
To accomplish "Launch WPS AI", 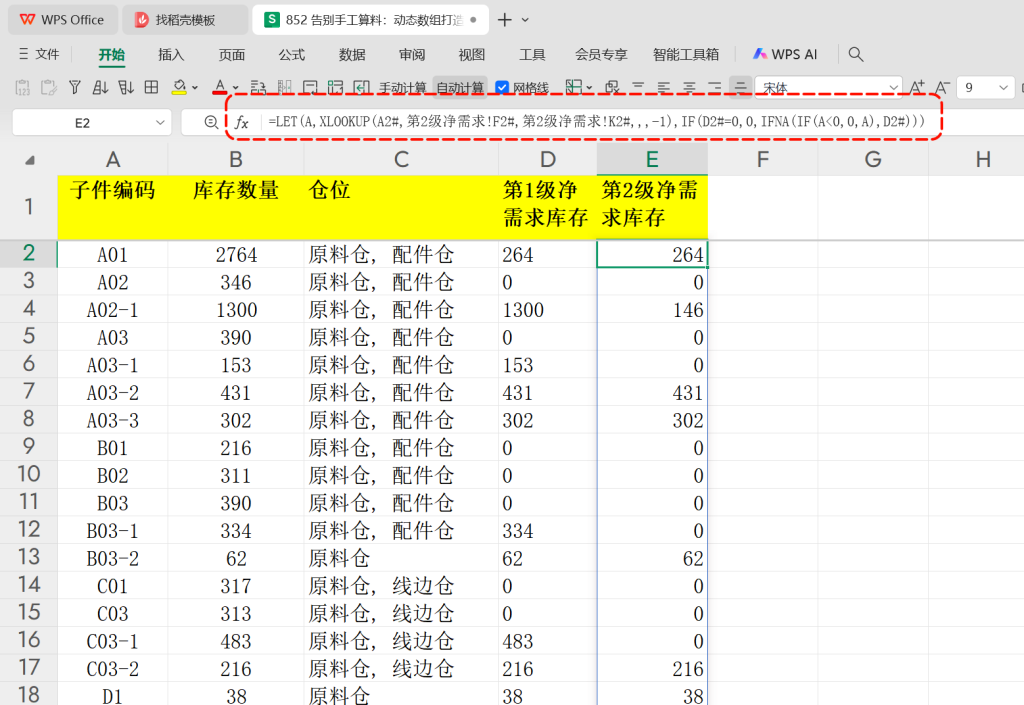I will click(785, 54).
